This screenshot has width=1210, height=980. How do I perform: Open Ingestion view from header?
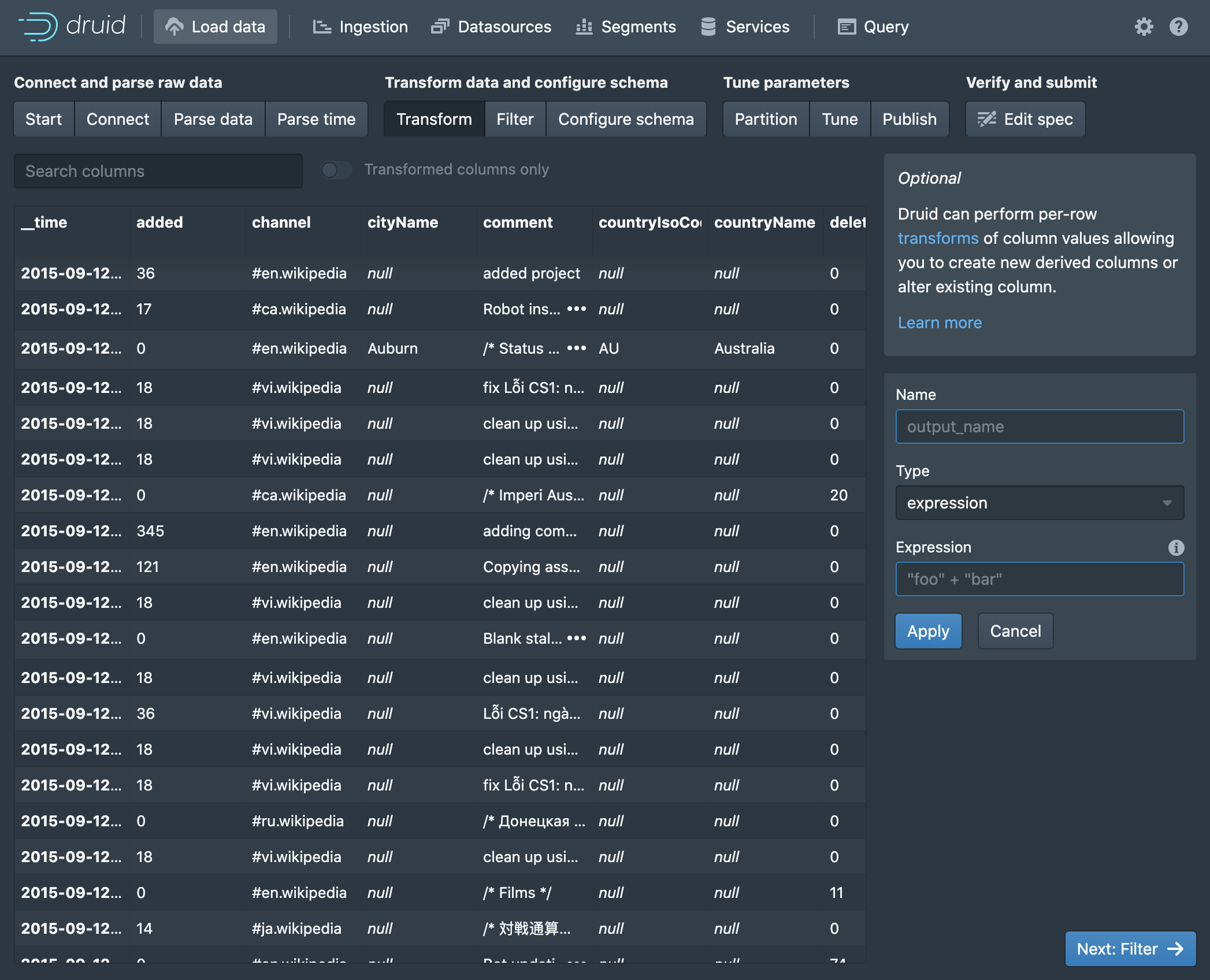[x=361, y=27]
